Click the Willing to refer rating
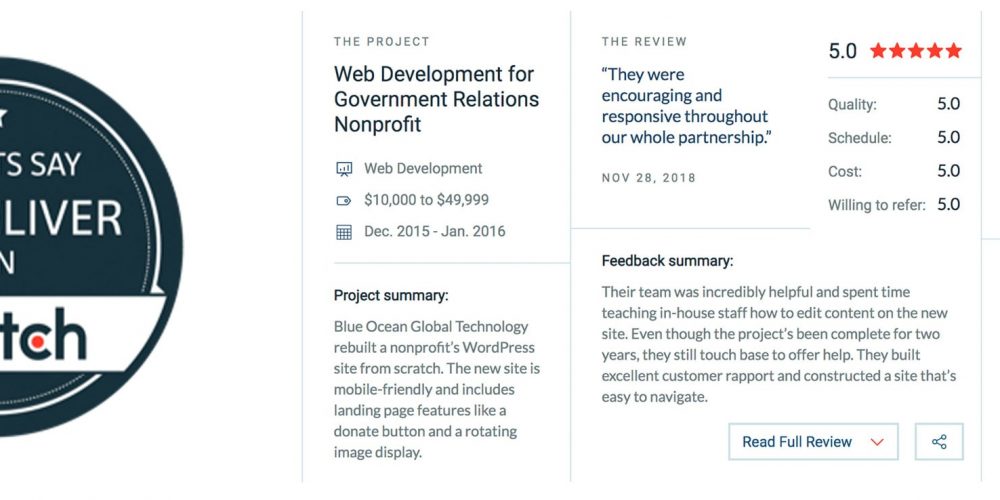 894,205
